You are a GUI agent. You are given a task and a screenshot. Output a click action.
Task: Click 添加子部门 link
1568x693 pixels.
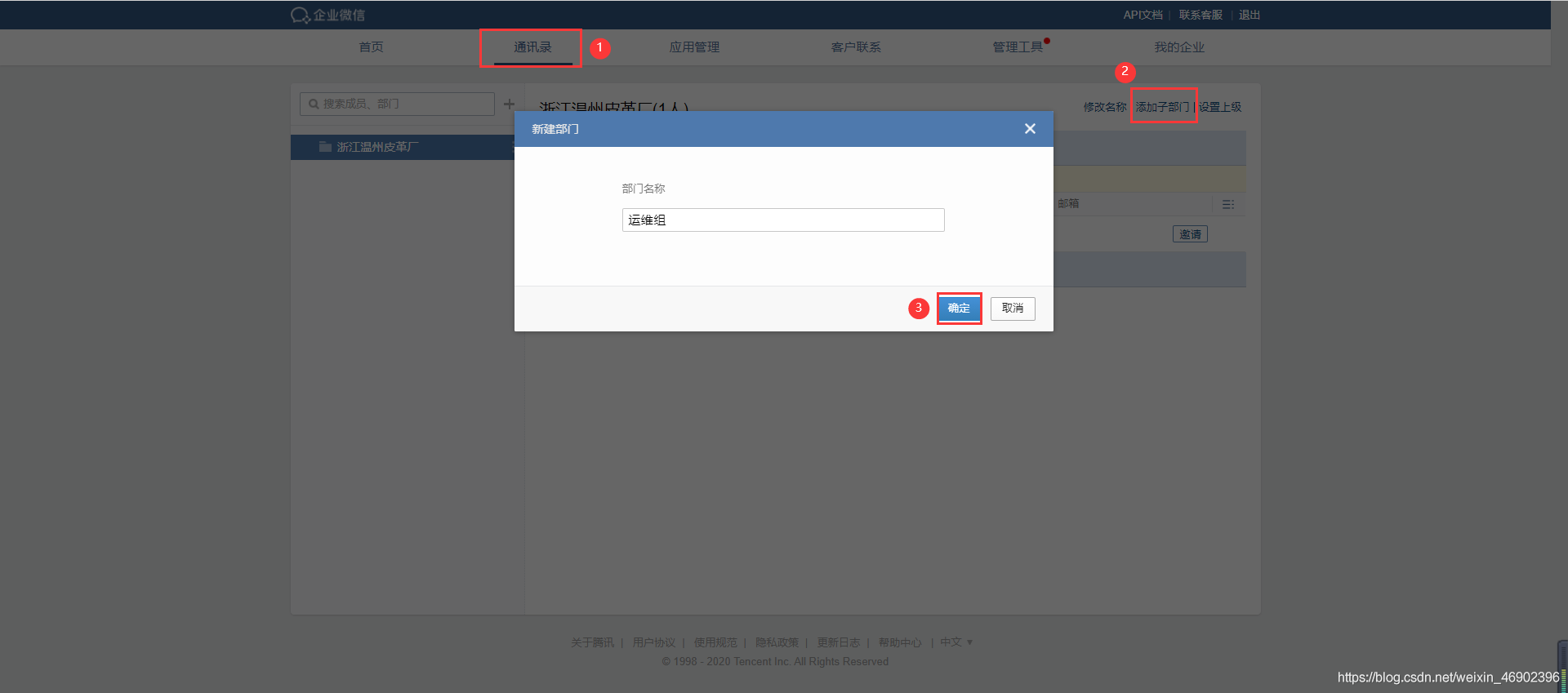pos(1161,107)
